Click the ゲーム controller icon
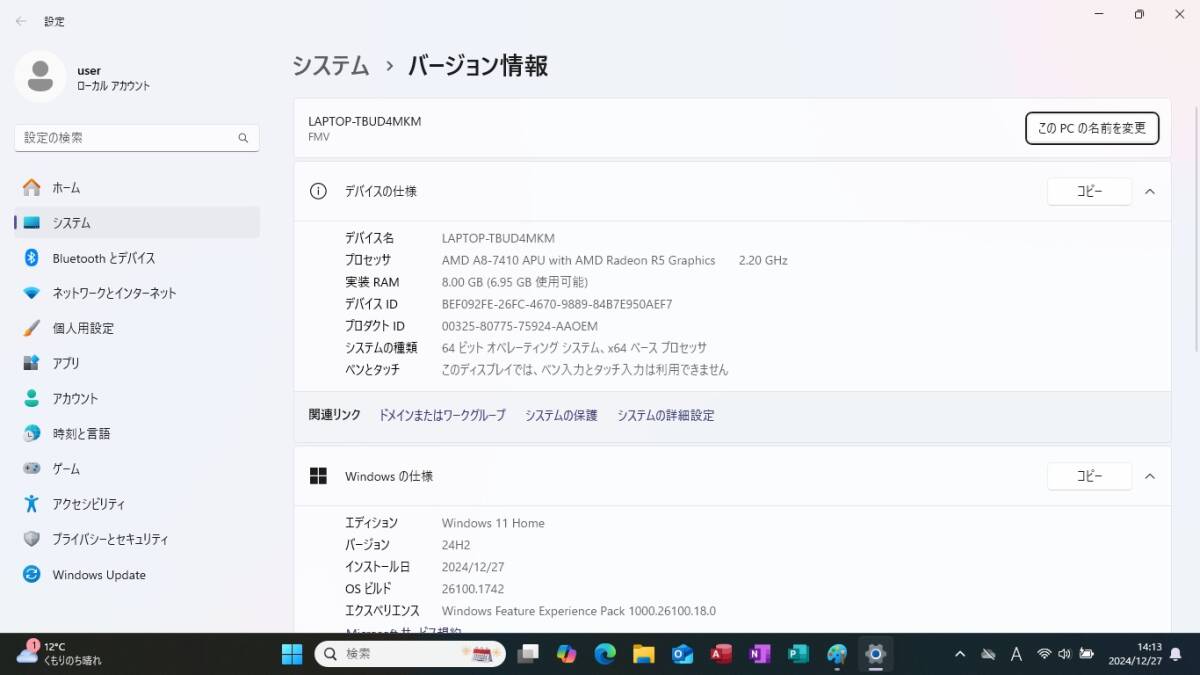This screenshot has width=1200, height=675. (32, 468)
